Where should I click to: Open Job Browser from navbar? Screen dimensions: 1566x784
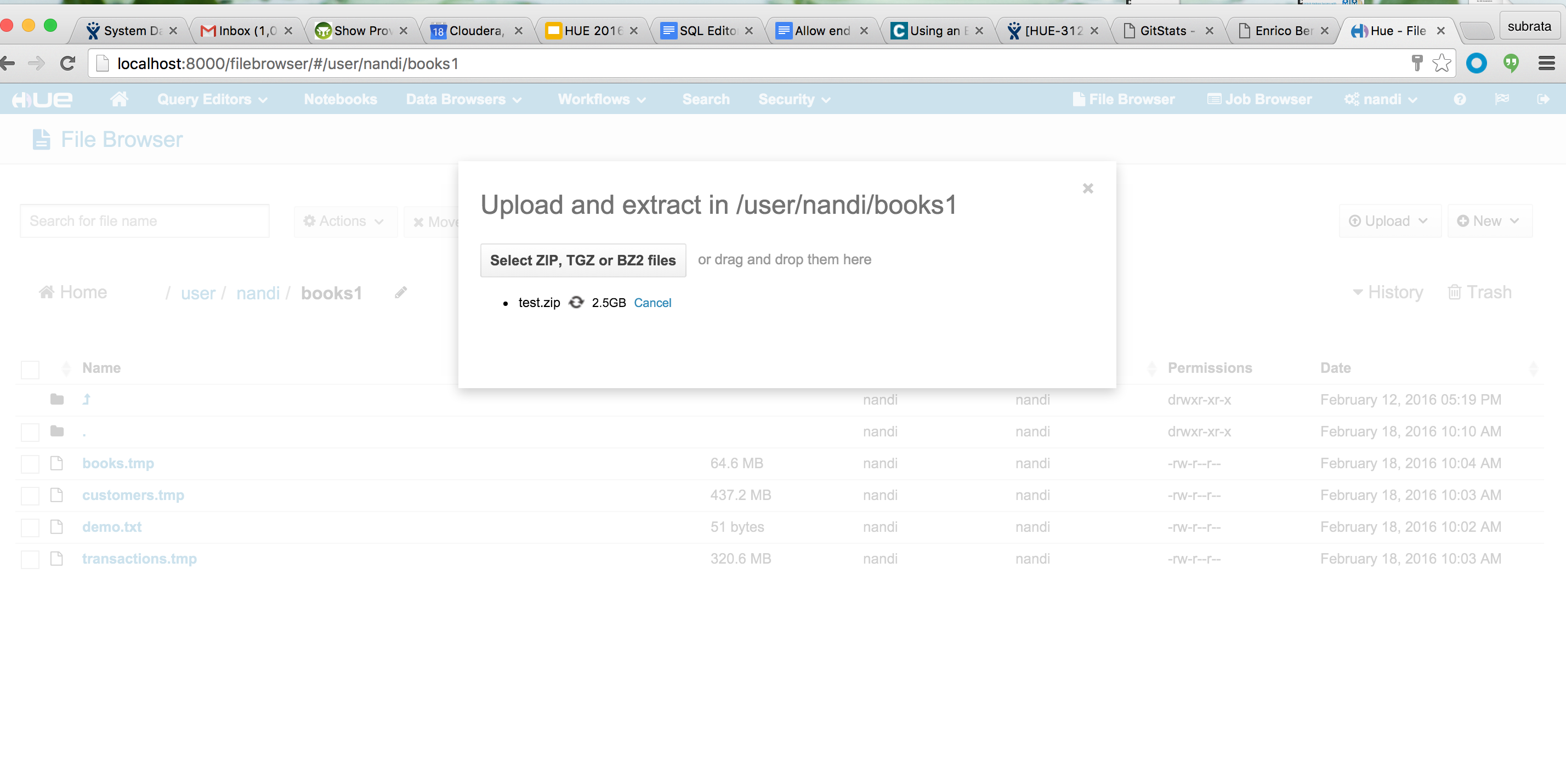point(1259,99)
